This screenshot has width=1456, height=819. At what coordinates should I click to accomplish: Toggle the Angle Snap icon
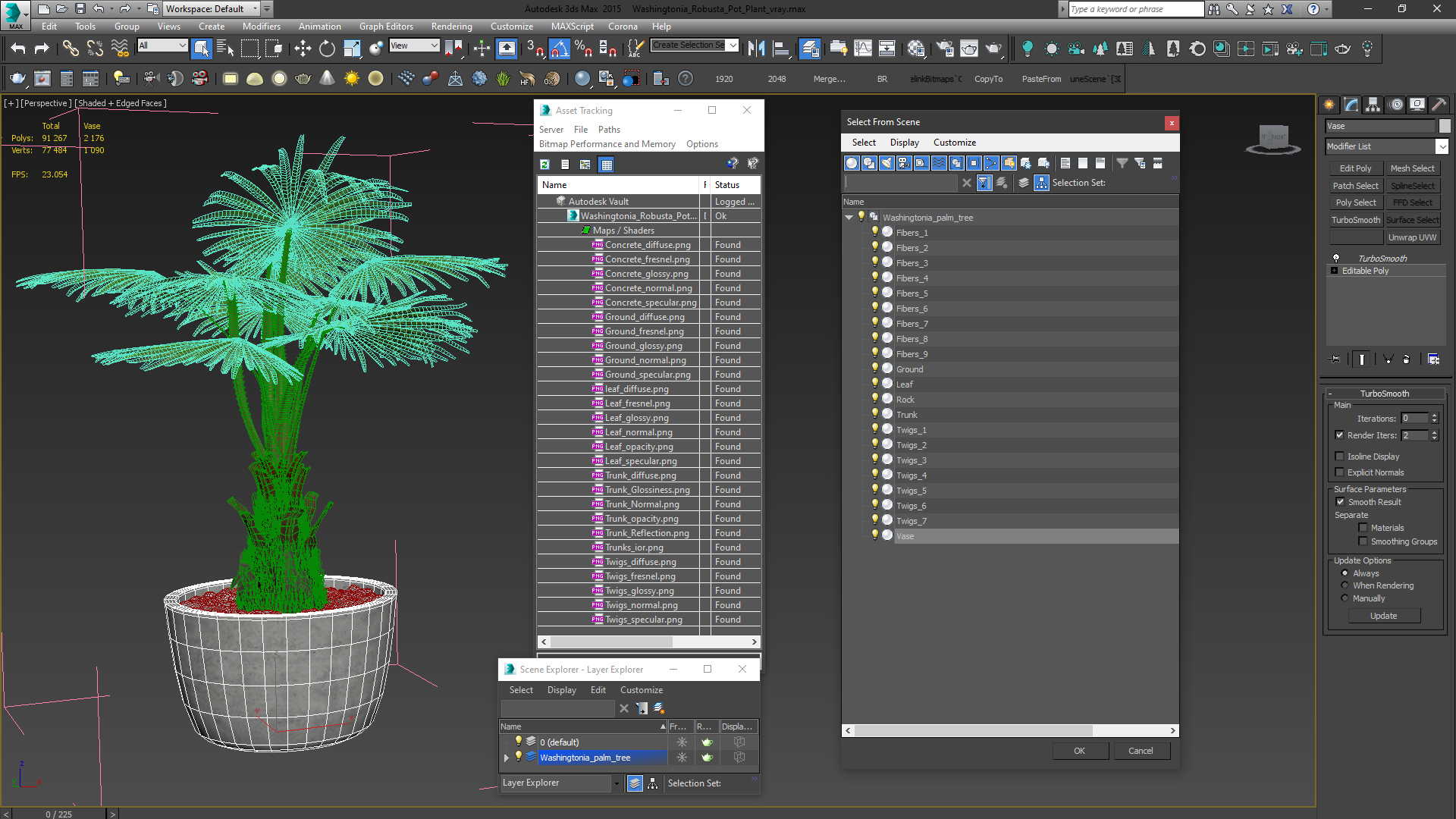pos(559,49)
